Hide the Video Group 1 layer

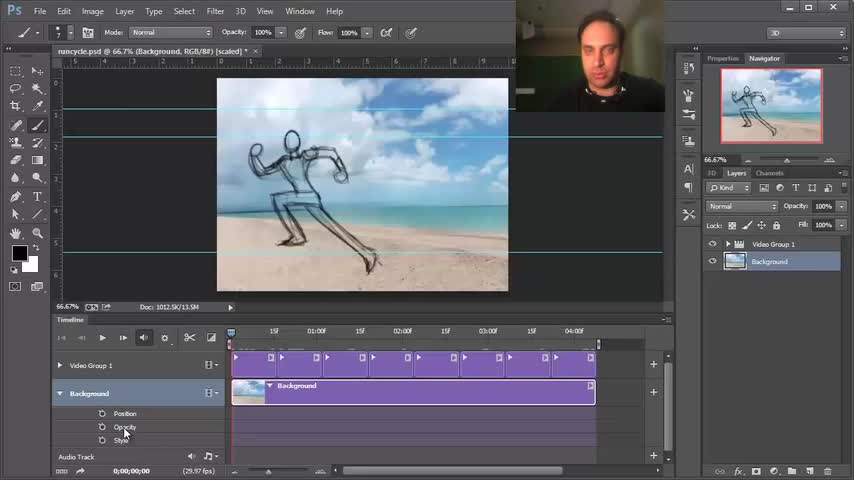point(712,244)
